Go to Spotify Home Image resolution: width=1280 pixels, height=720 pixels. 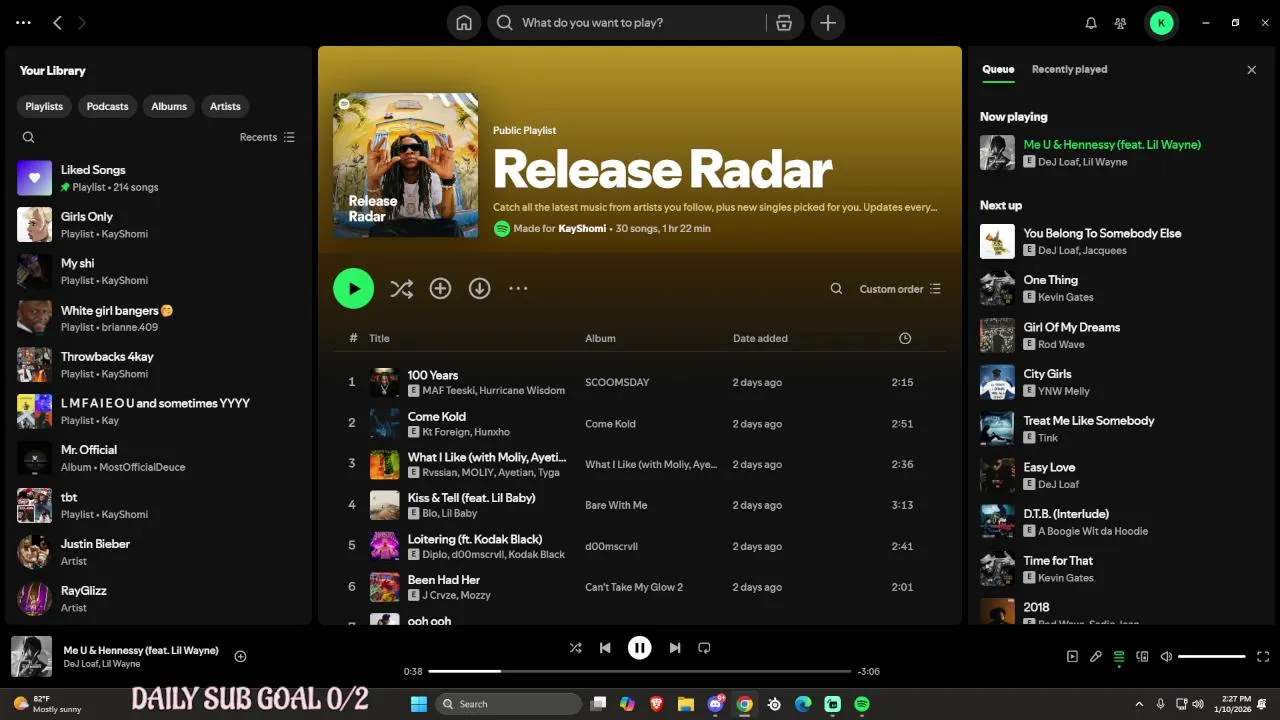click(x=463, y=22)
